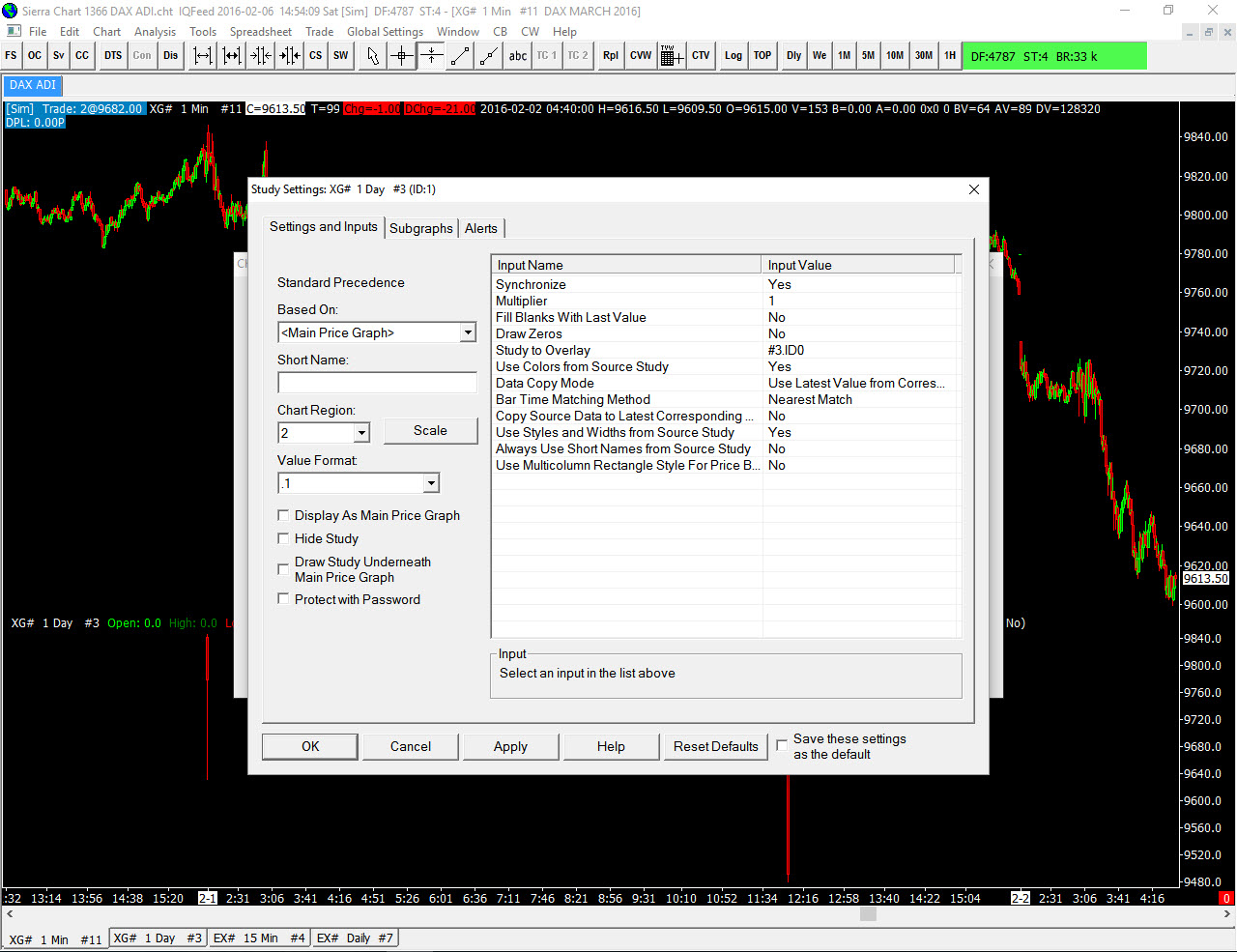Viewport: 1237px width, 952px height.
Task: Click the Rpl toolbar button
Action: coord(611,56)
